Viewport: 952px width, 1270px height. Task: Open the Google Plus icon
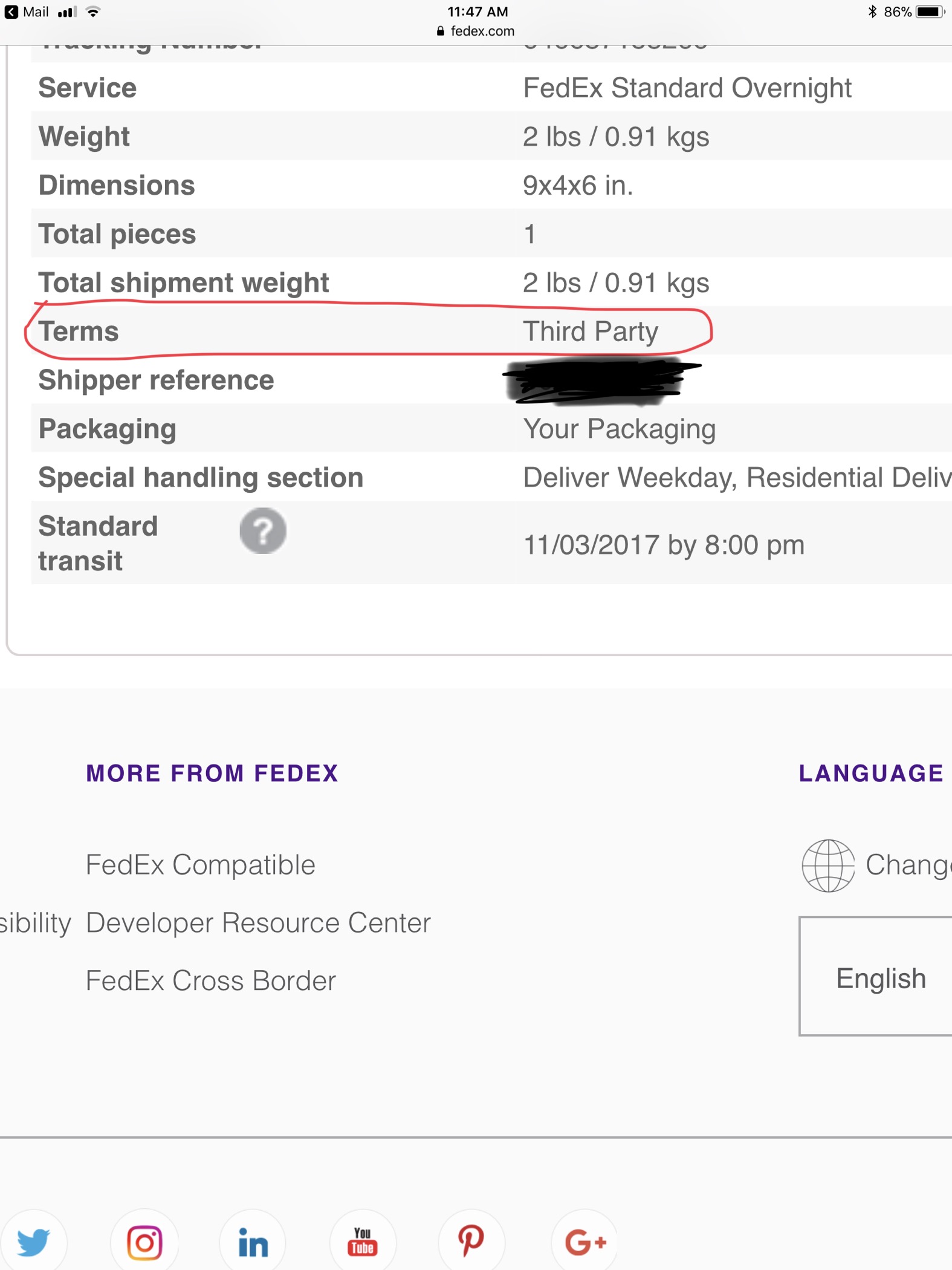(x=584, y=1242)
